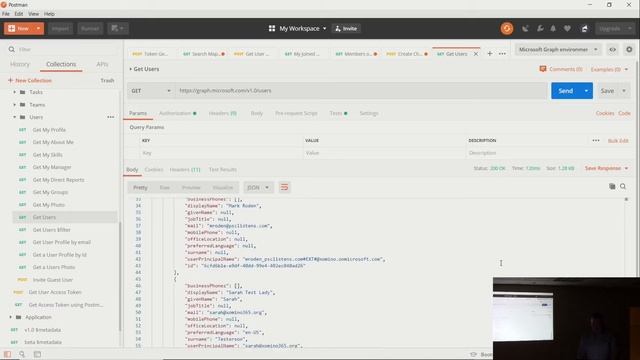Click the New Collection link
The width and height of the screenshot is (640, 360).
pyautogui.click(x=30, y=80)
